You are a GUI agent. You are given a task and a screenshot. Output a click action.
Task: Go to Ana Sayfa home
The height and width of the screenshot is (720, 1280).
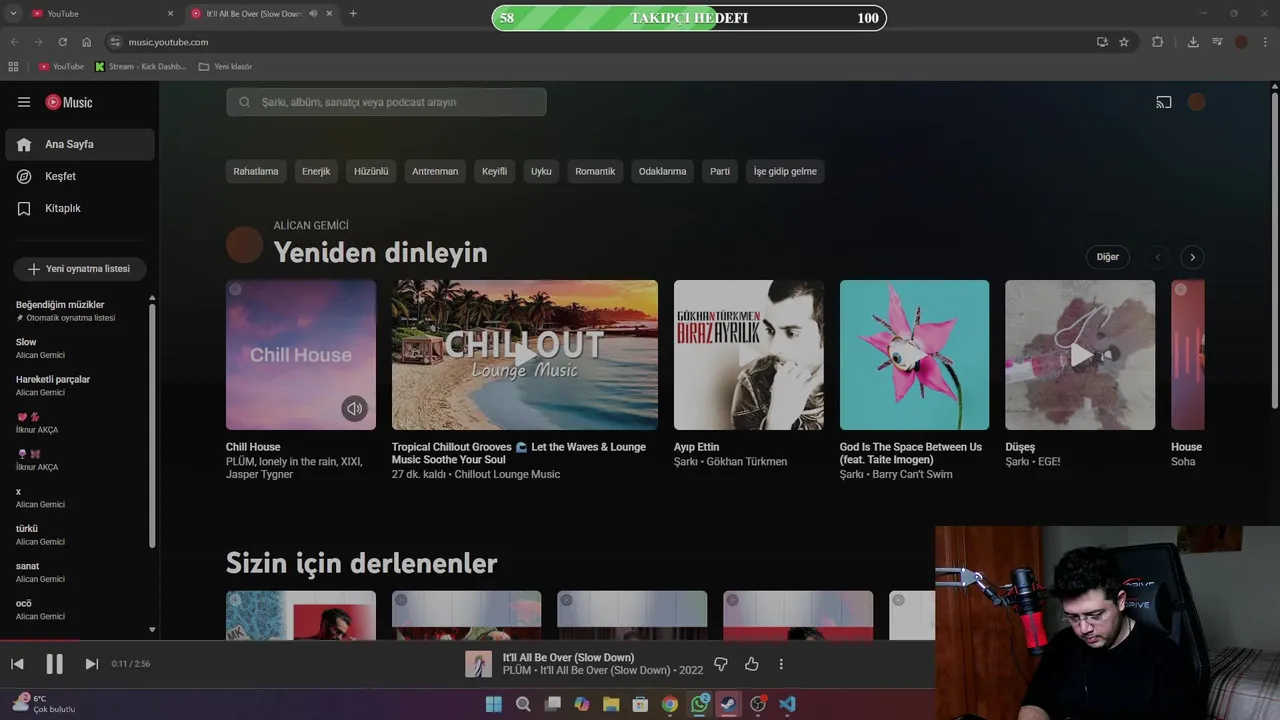pos(80,144)
